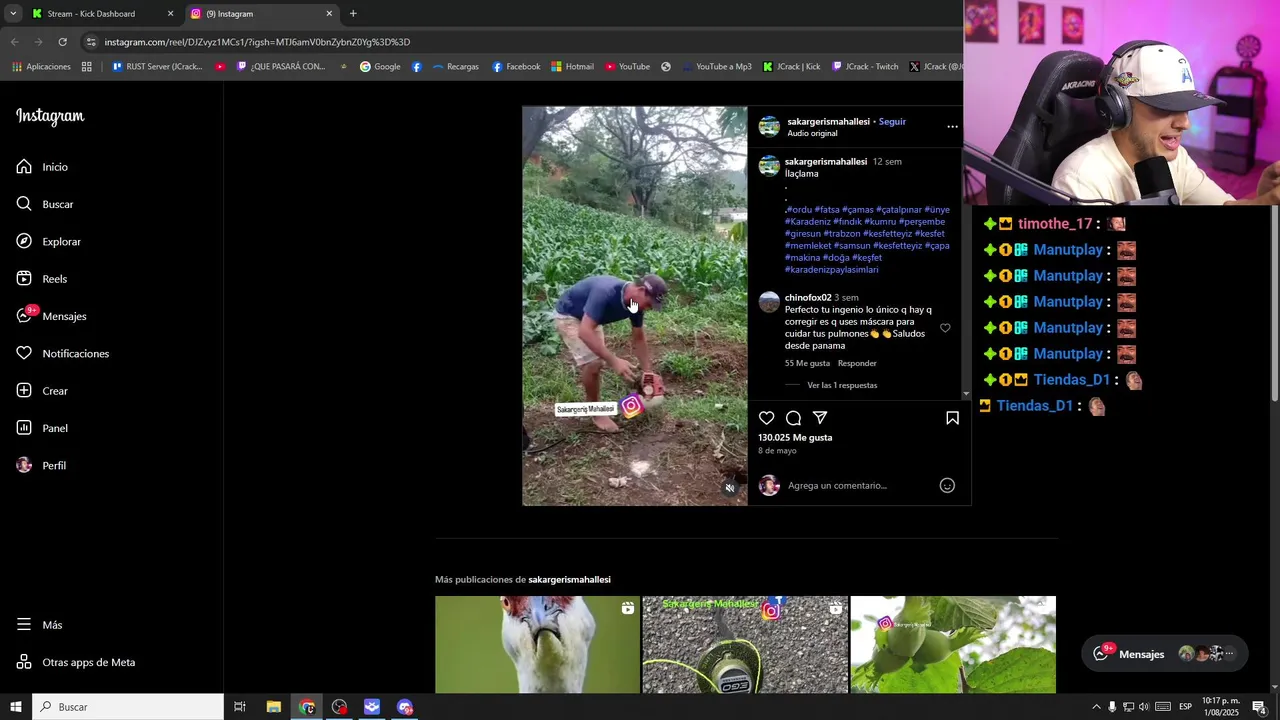1280x720 pixels.
Task: Open floating Mensajes chat widget
Action: pos(1165,654)
